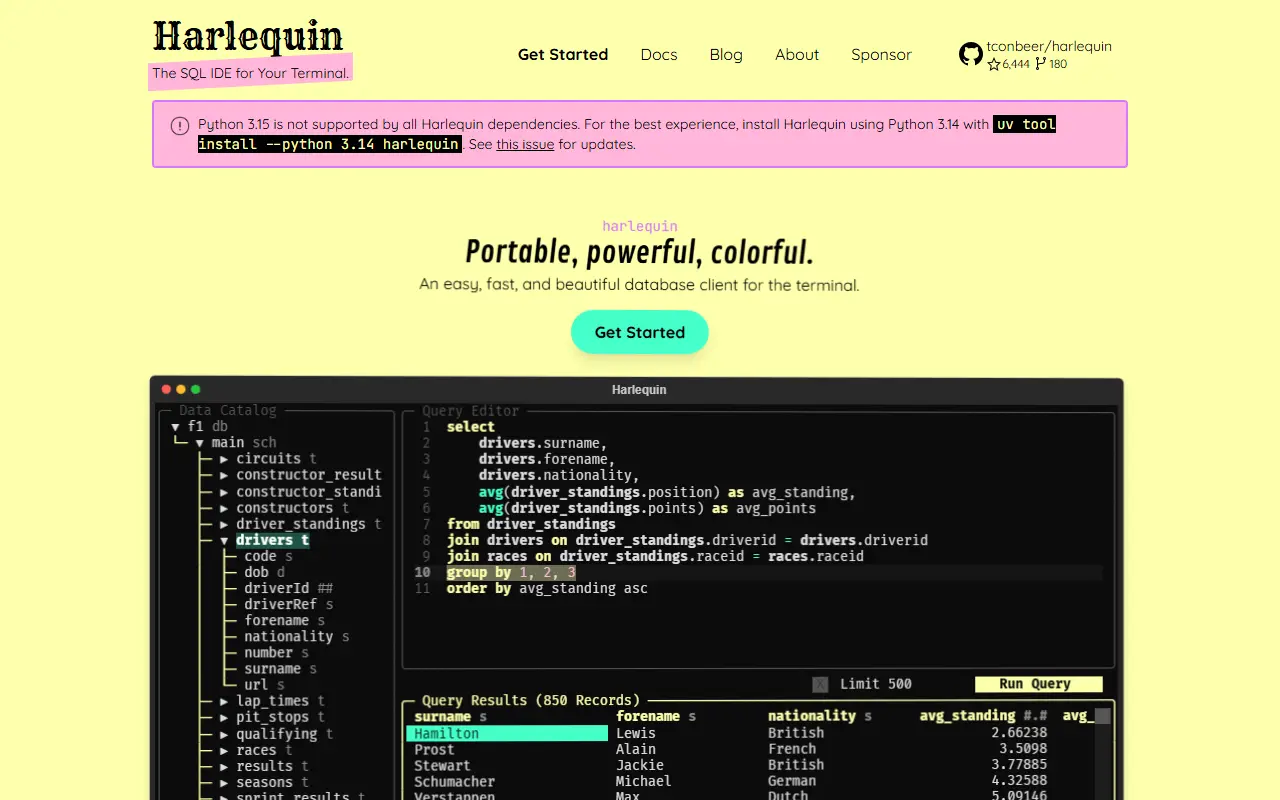The image size is (1280, 800).
Task: Go to the Blog page
Action: [726, 55]
